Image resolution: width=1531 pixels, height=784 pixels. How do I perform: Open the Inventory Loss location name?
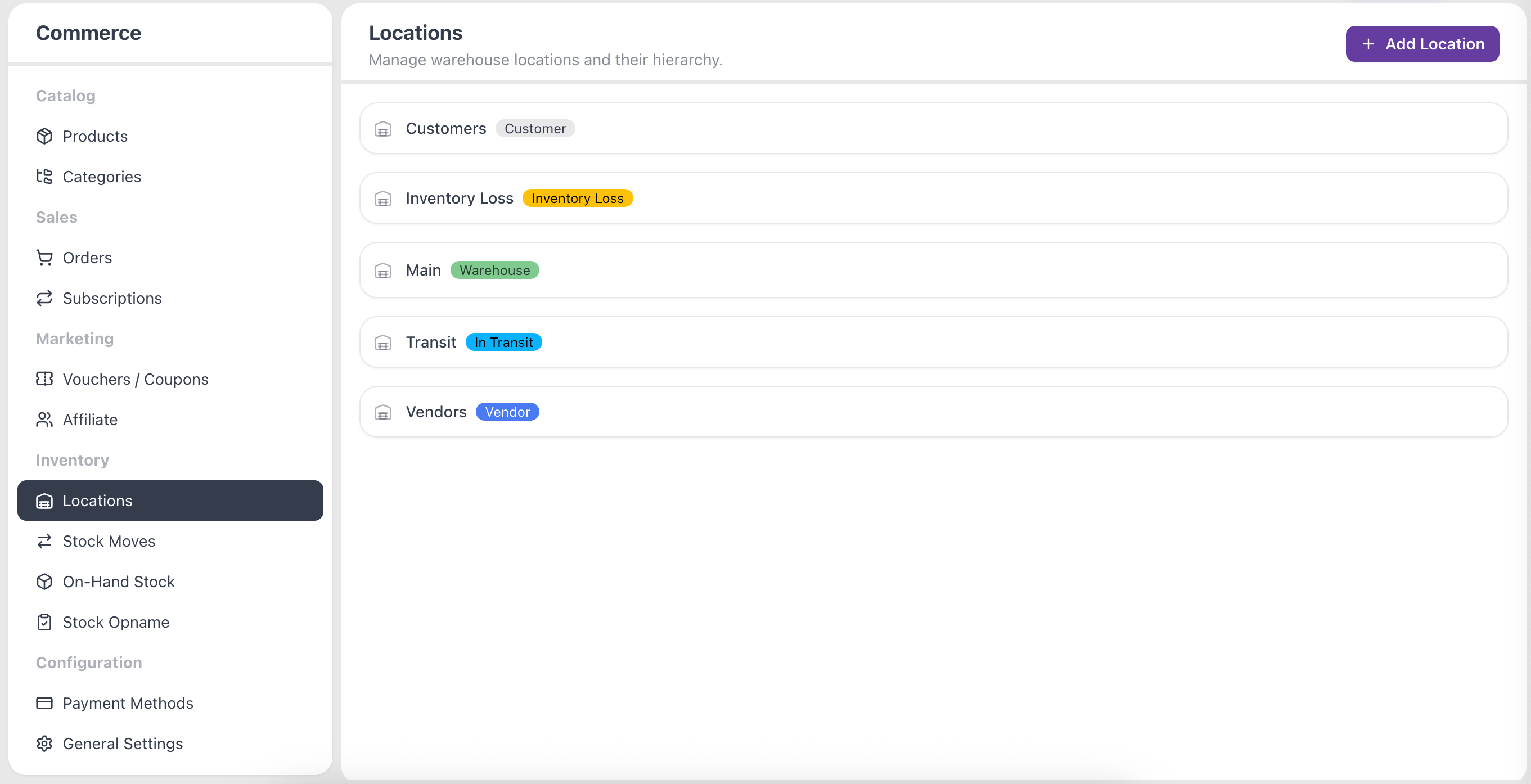click(460, 198)
